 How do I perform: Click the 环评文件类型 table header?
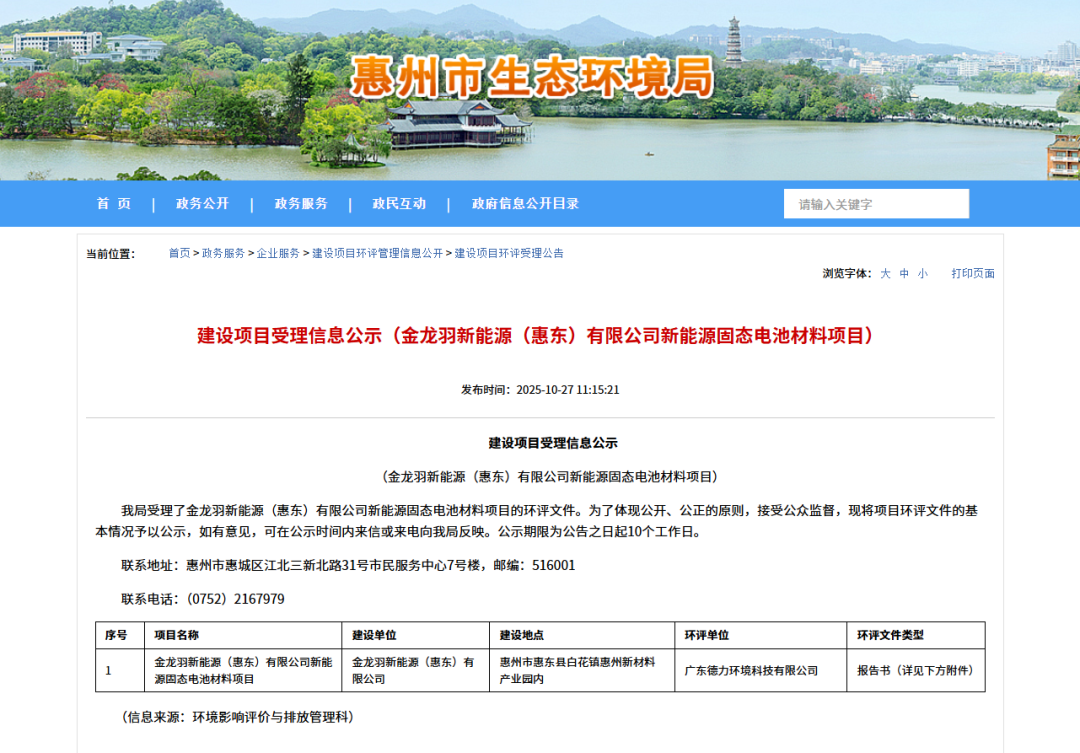click(916, 635)
